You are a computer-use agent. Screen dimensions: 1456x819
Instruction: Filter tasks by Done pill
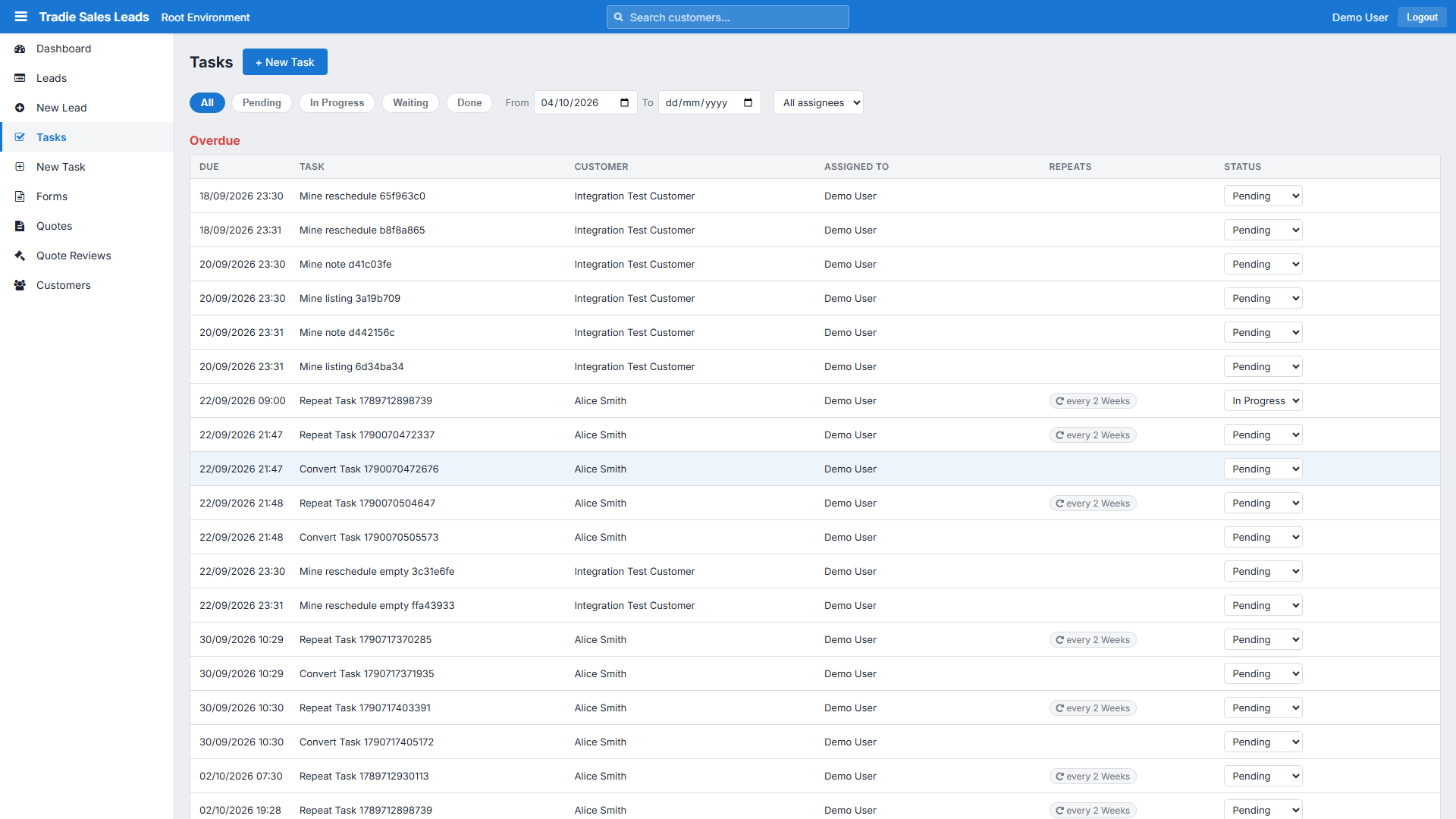(469, 102)
